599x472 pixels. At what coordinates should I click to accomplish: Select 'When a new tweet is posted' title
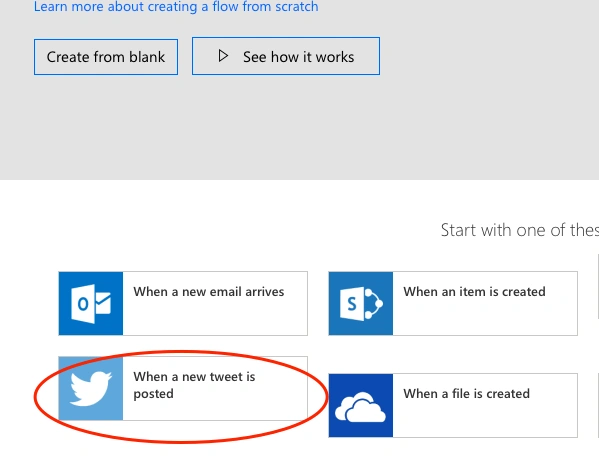(x=194, y=385)
